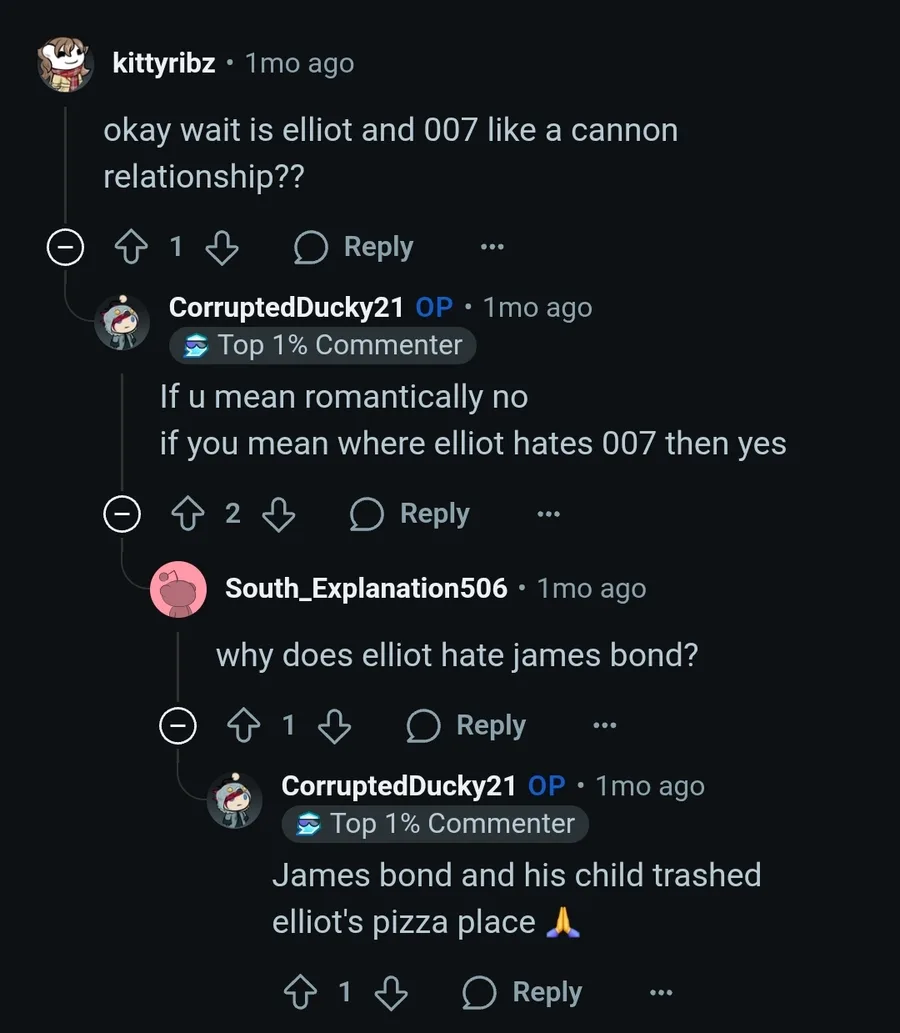Screen dimensions: 900x1033
Task: Upvote the 'If u mean romantically no' comment
Action: [188, 514]
